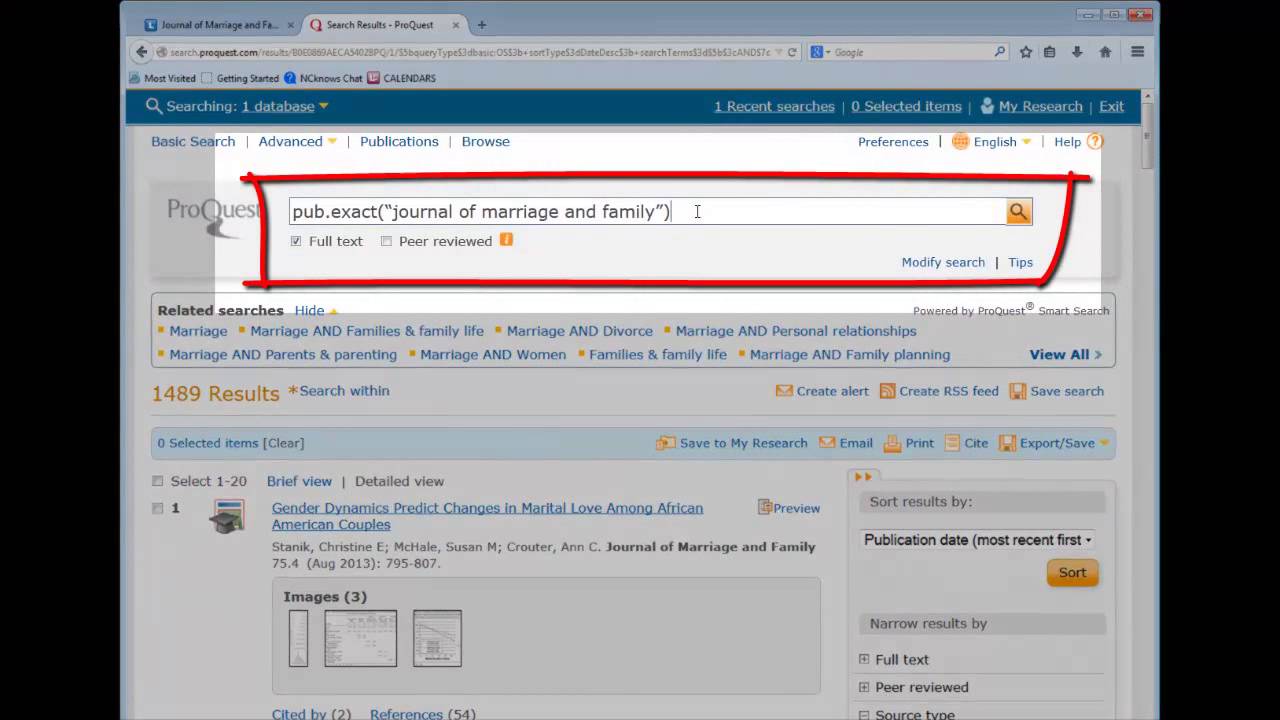Screen dimensions: 1280x720
Task: Expand the Peer reviewed narrow filter
Action: (864, 687)
